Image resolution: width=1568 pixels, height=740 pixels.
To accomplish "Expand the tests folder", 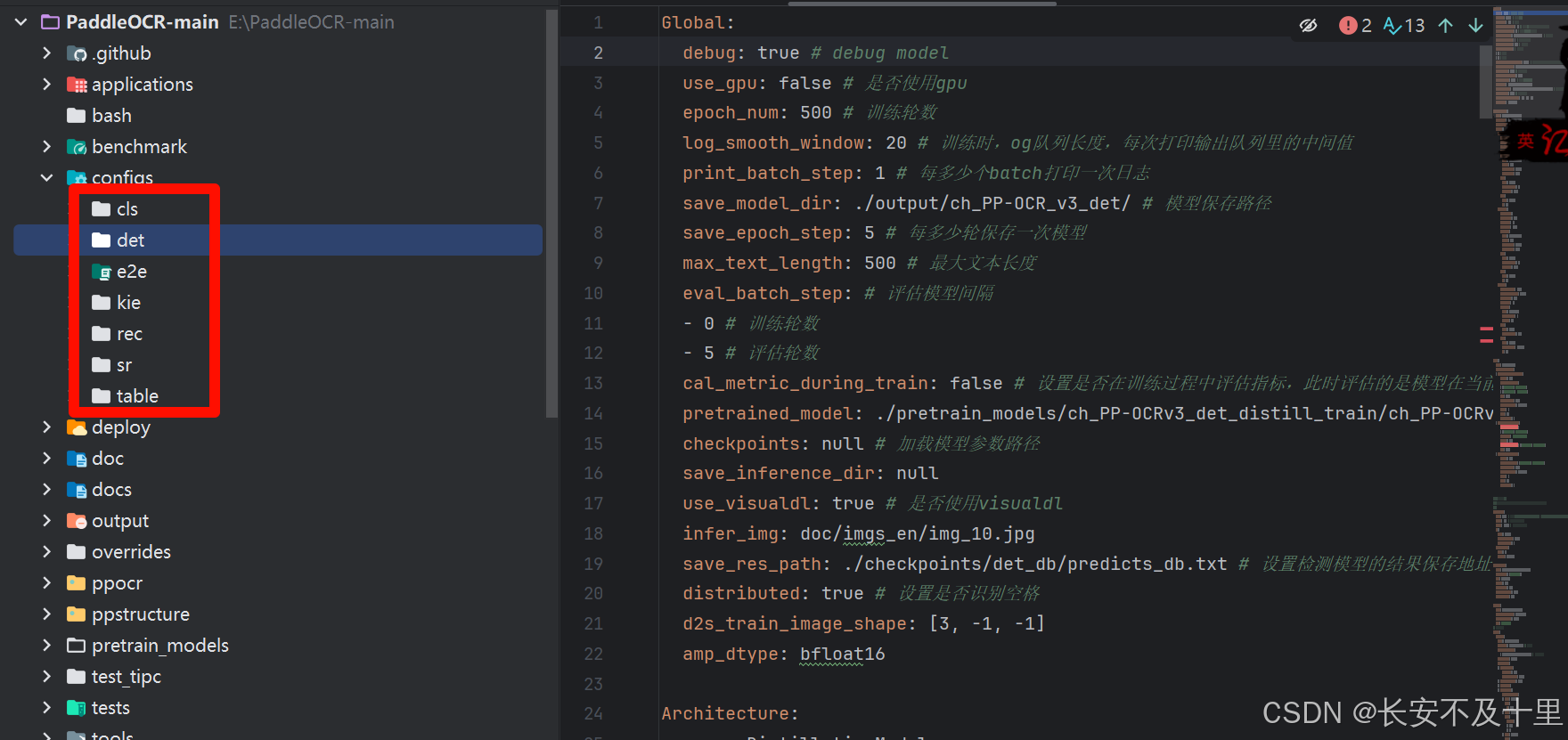I will tap(46, 708).
